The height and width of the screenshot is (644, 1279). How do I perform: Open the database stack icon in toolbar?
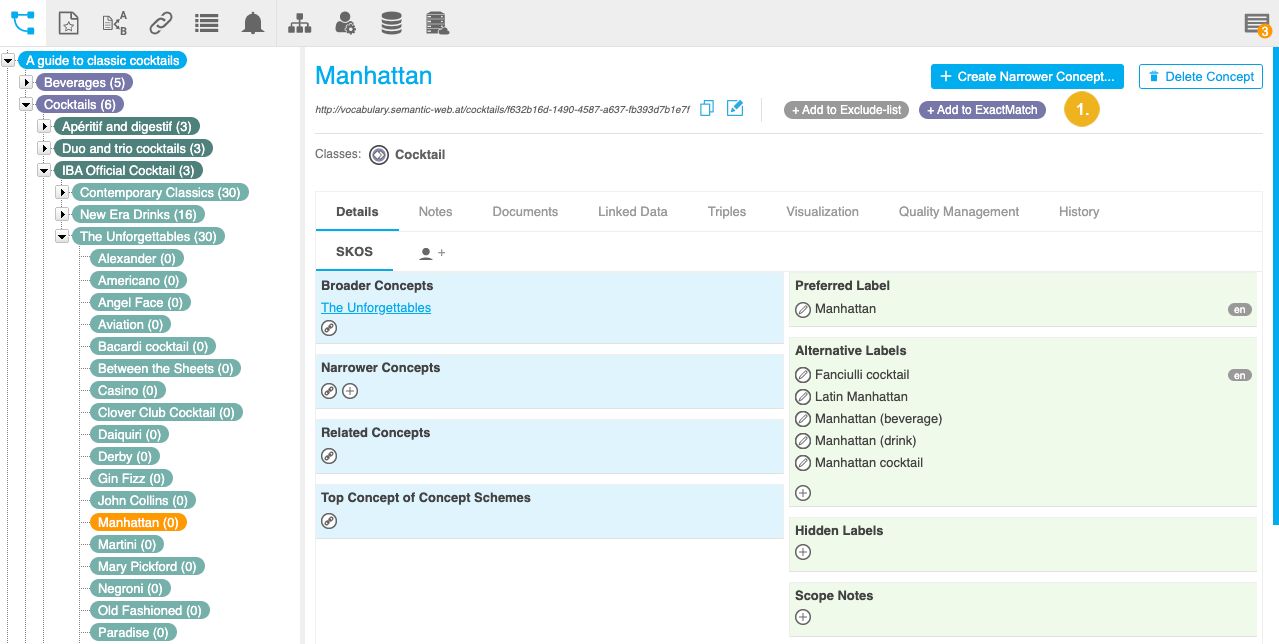(x=391, y=23)
